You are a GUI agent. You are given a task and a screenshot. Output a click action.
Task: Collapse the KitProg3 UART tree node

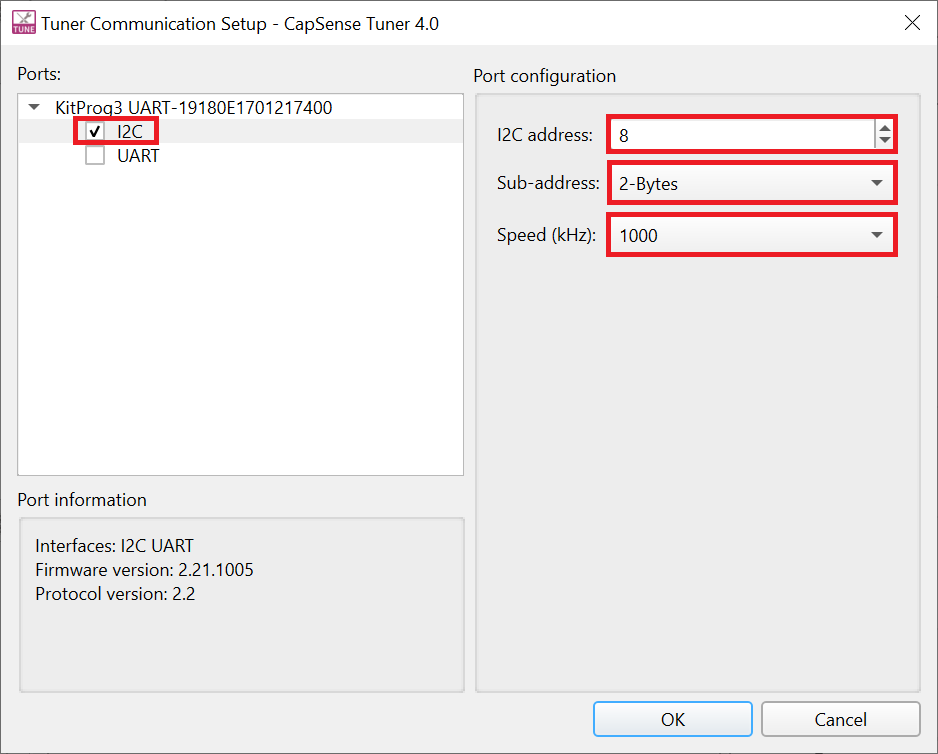[x=34, y=107]
